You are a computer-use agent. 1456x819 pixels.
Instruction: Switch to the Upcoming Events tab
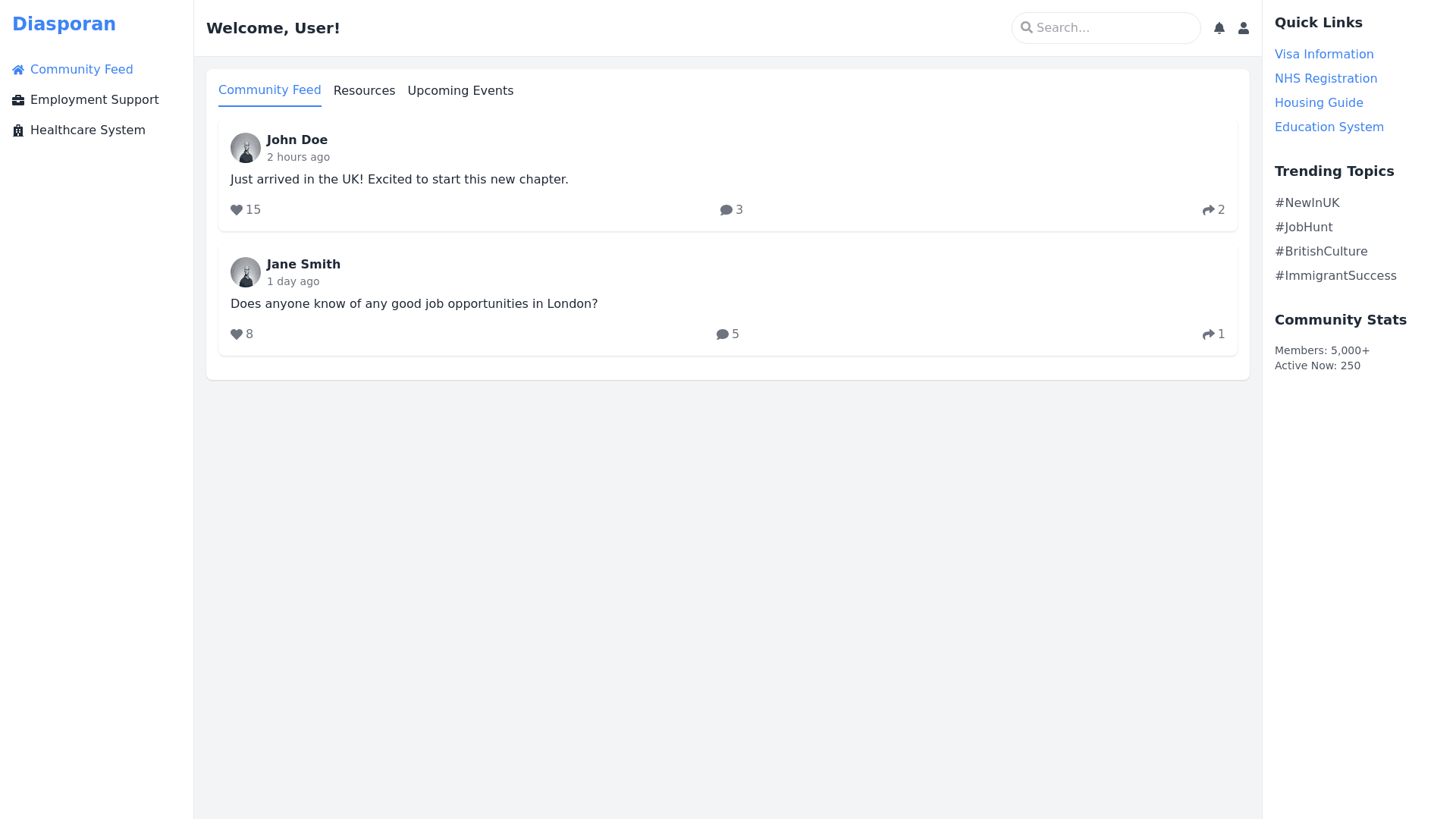point(460,91)
